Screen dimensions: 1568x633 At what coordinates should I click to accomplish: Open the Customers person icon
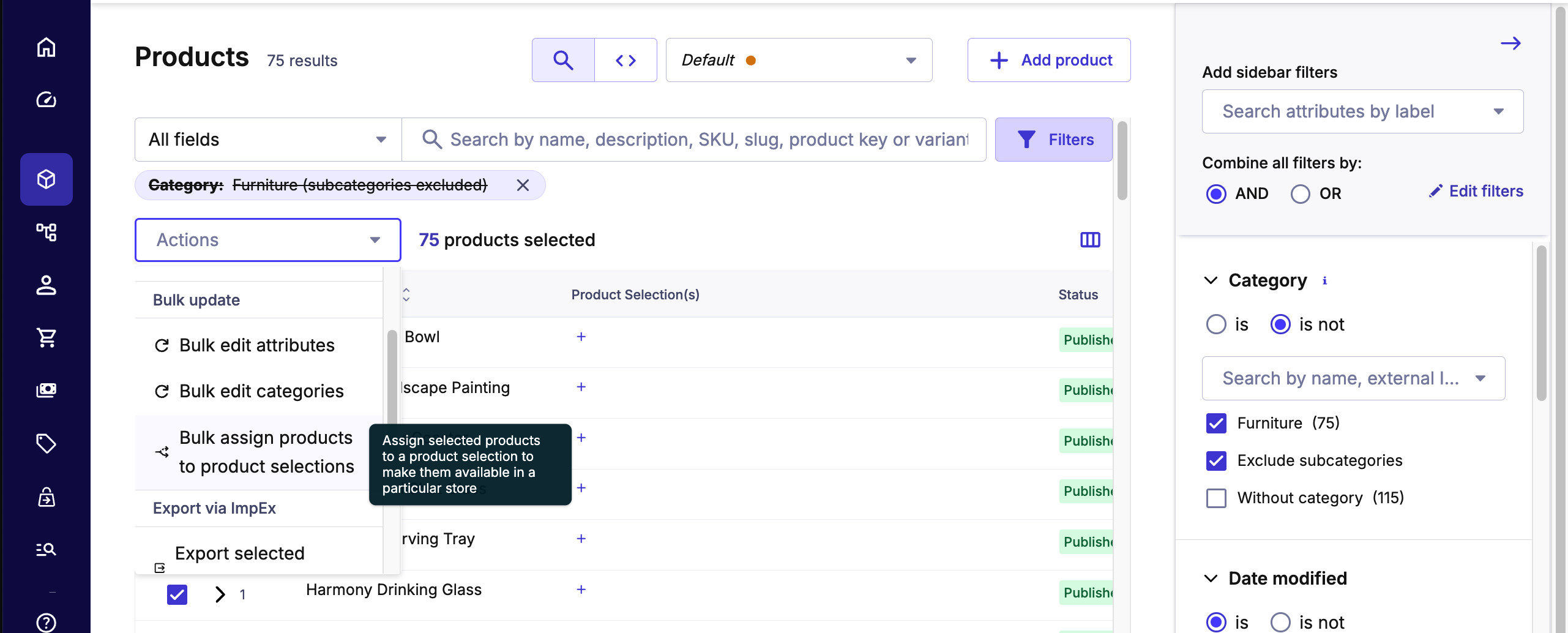click(47, 285)
